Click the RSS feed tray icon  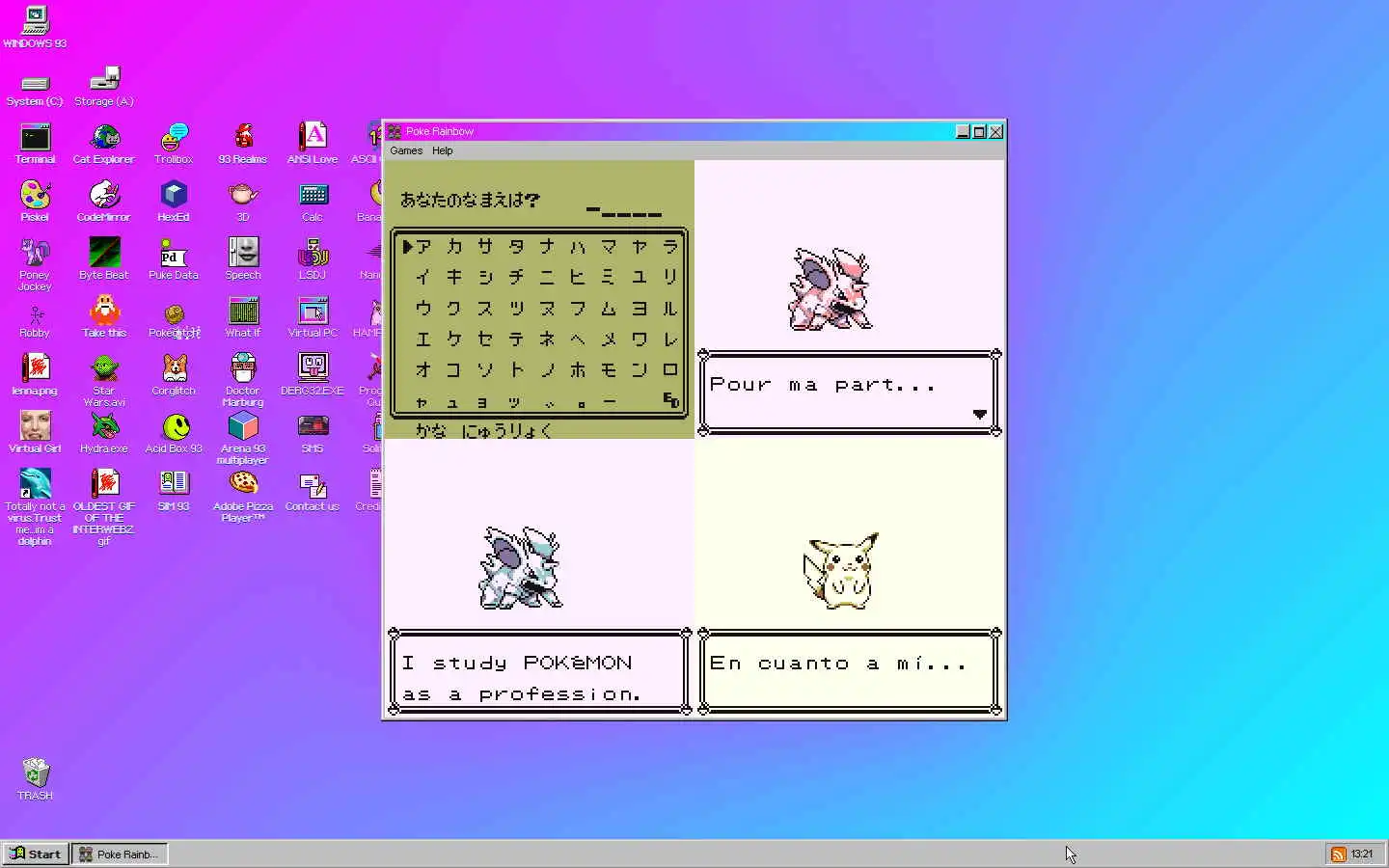[1339, 854]
